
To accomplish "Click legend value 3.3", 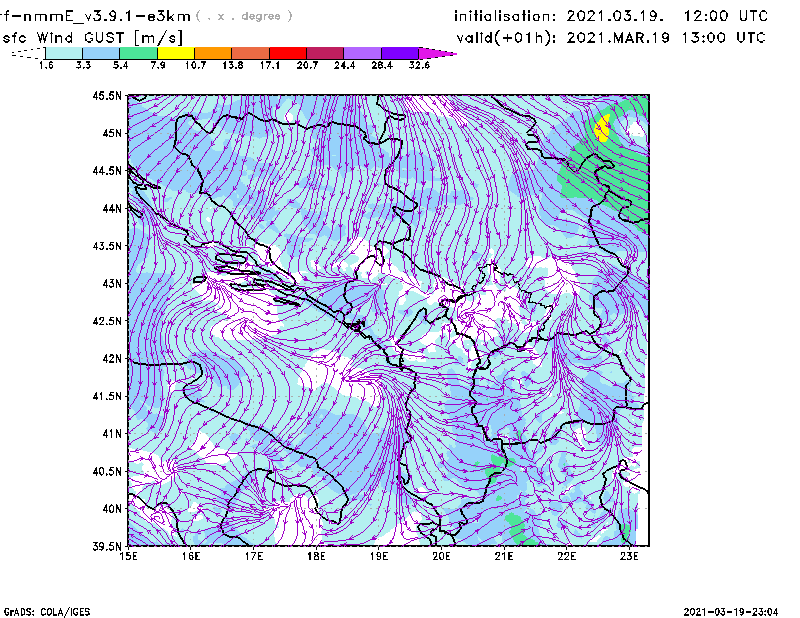I will coord(83,65).
